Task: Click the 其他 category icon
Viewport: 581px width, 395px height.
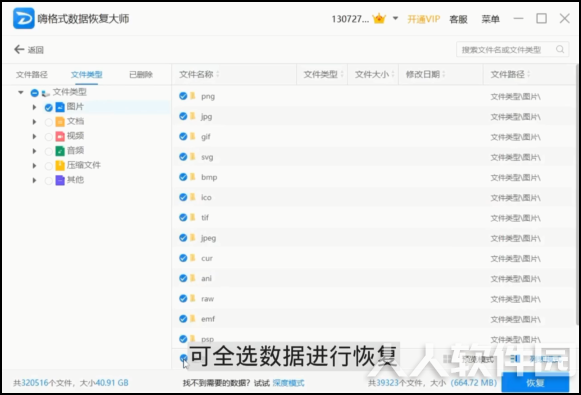Action: pos(60,180)
